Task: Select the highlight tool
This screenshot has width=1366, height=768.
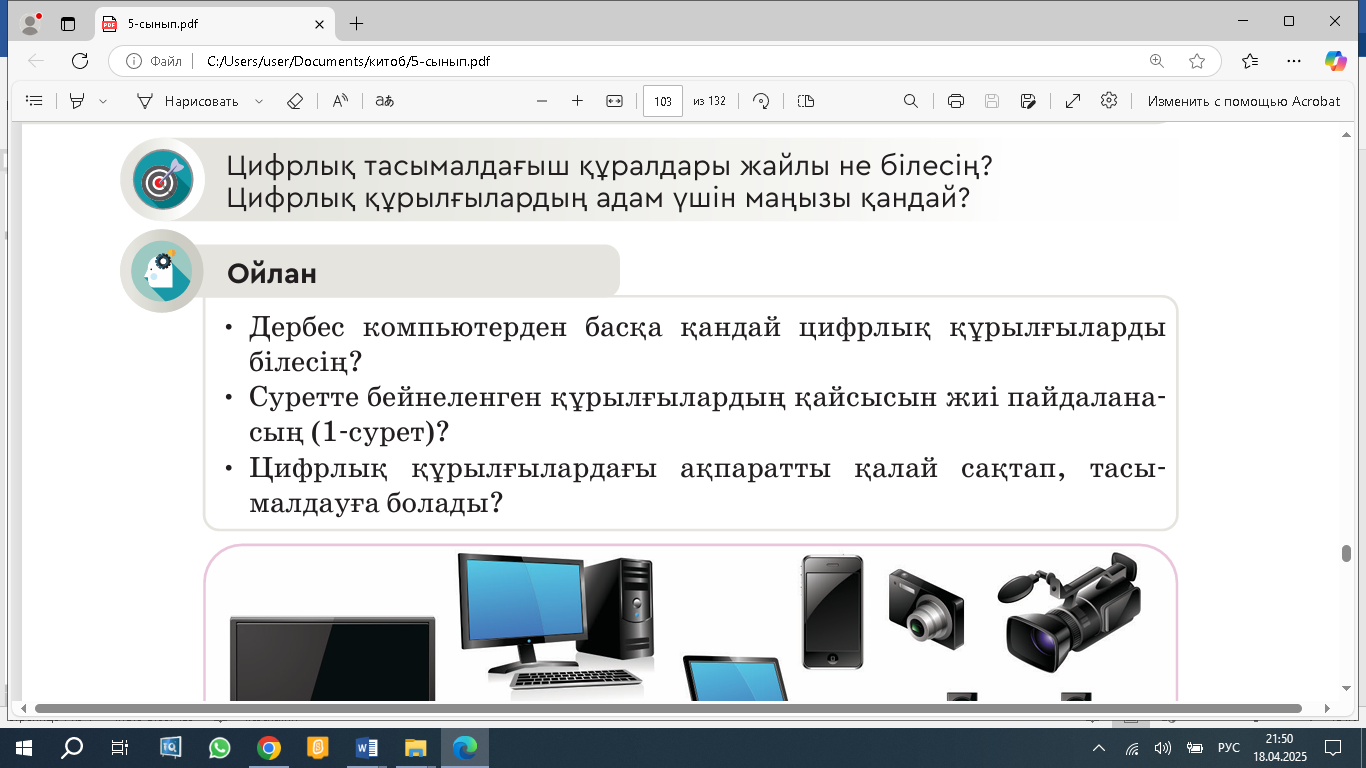Action: coord(77,101)
